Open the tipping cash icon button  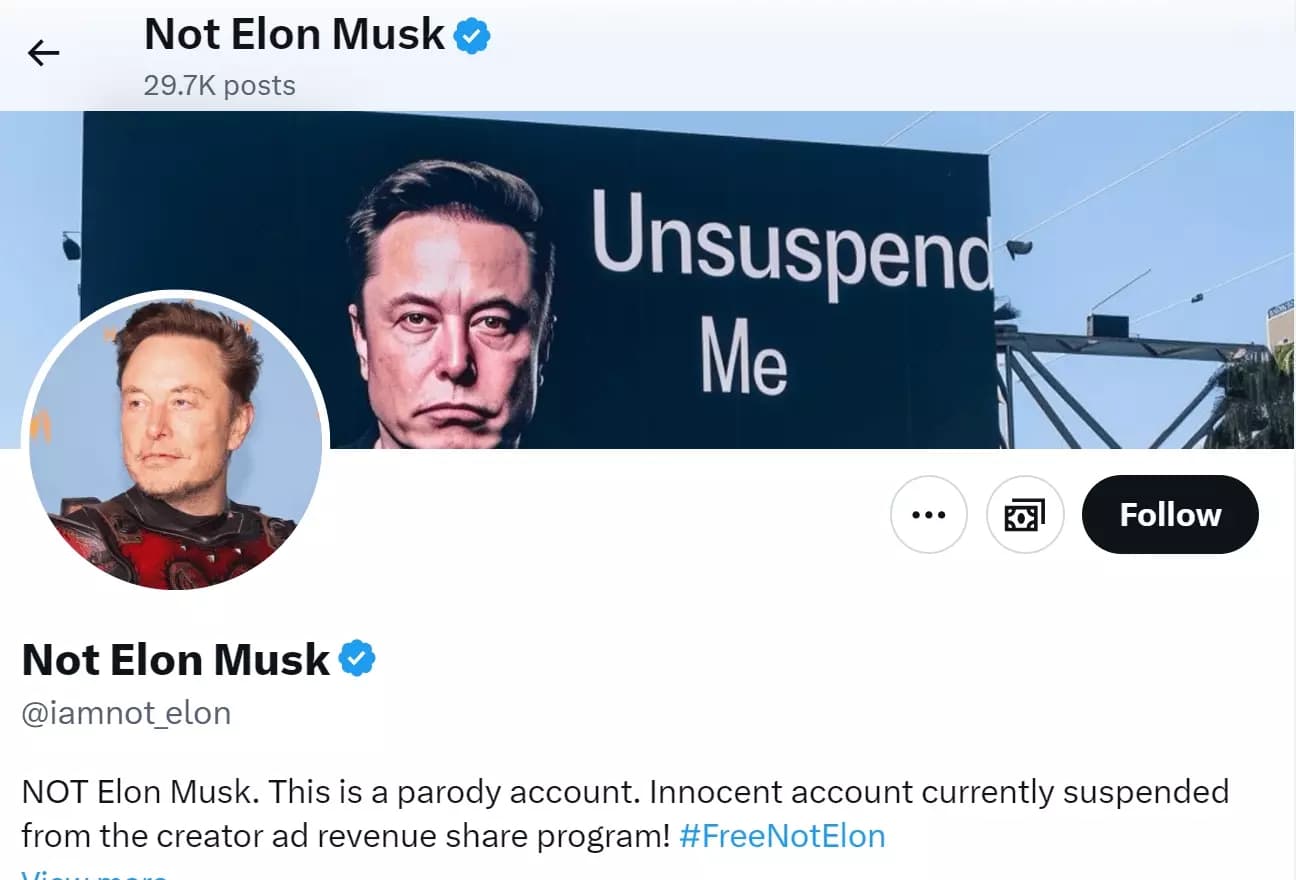tap(1025, 514)
